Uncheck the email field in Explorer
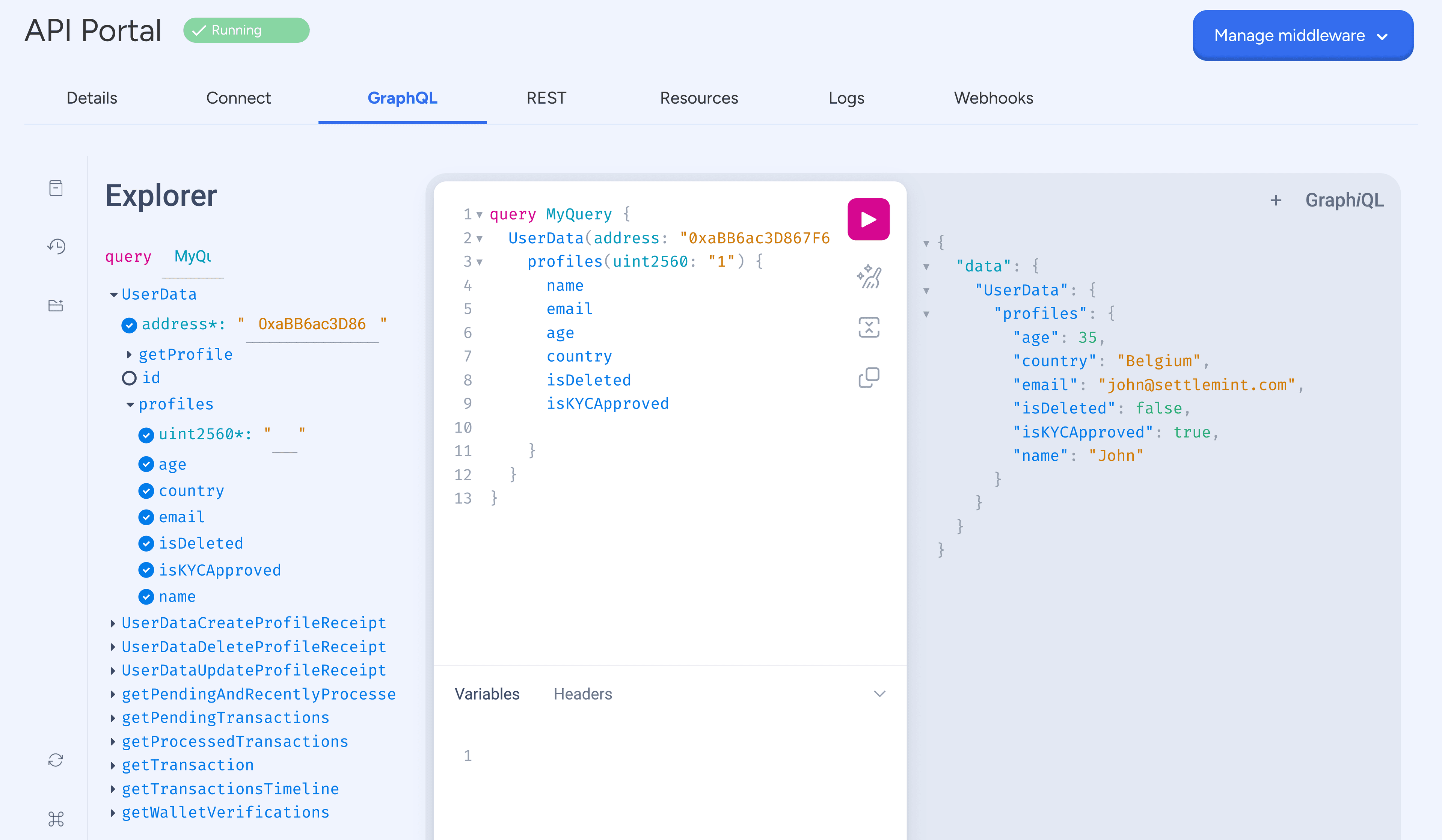This screenshot has width=1442, height=840. click(146, 517)
